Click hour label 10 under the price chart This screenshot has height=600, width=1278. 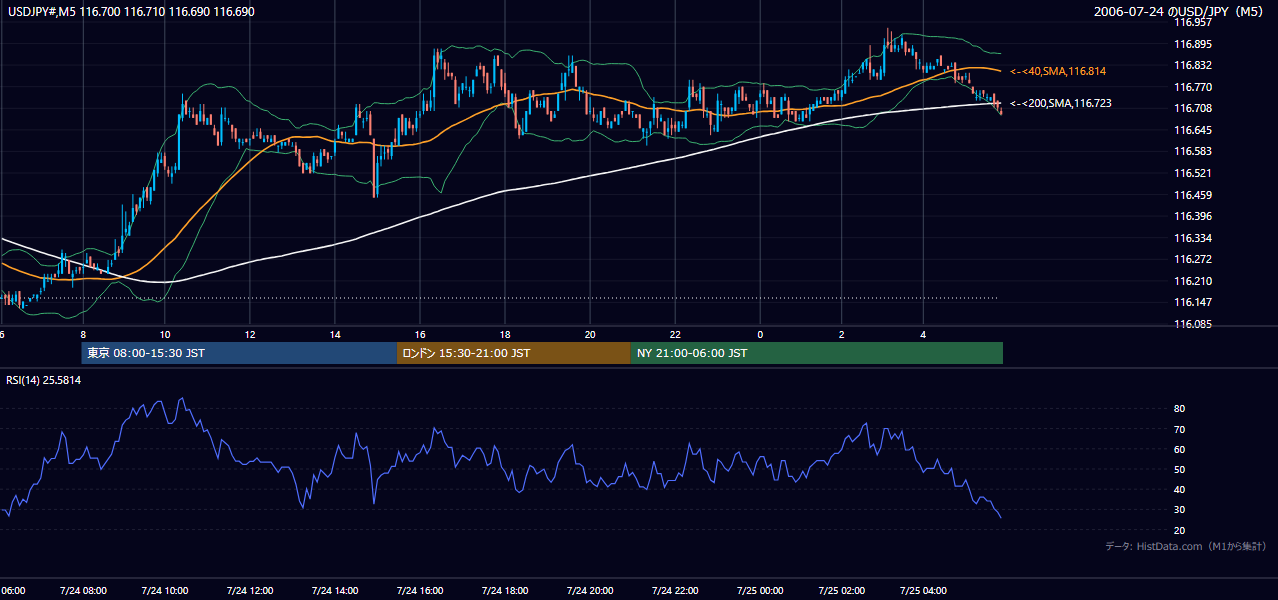pos(165,334)
